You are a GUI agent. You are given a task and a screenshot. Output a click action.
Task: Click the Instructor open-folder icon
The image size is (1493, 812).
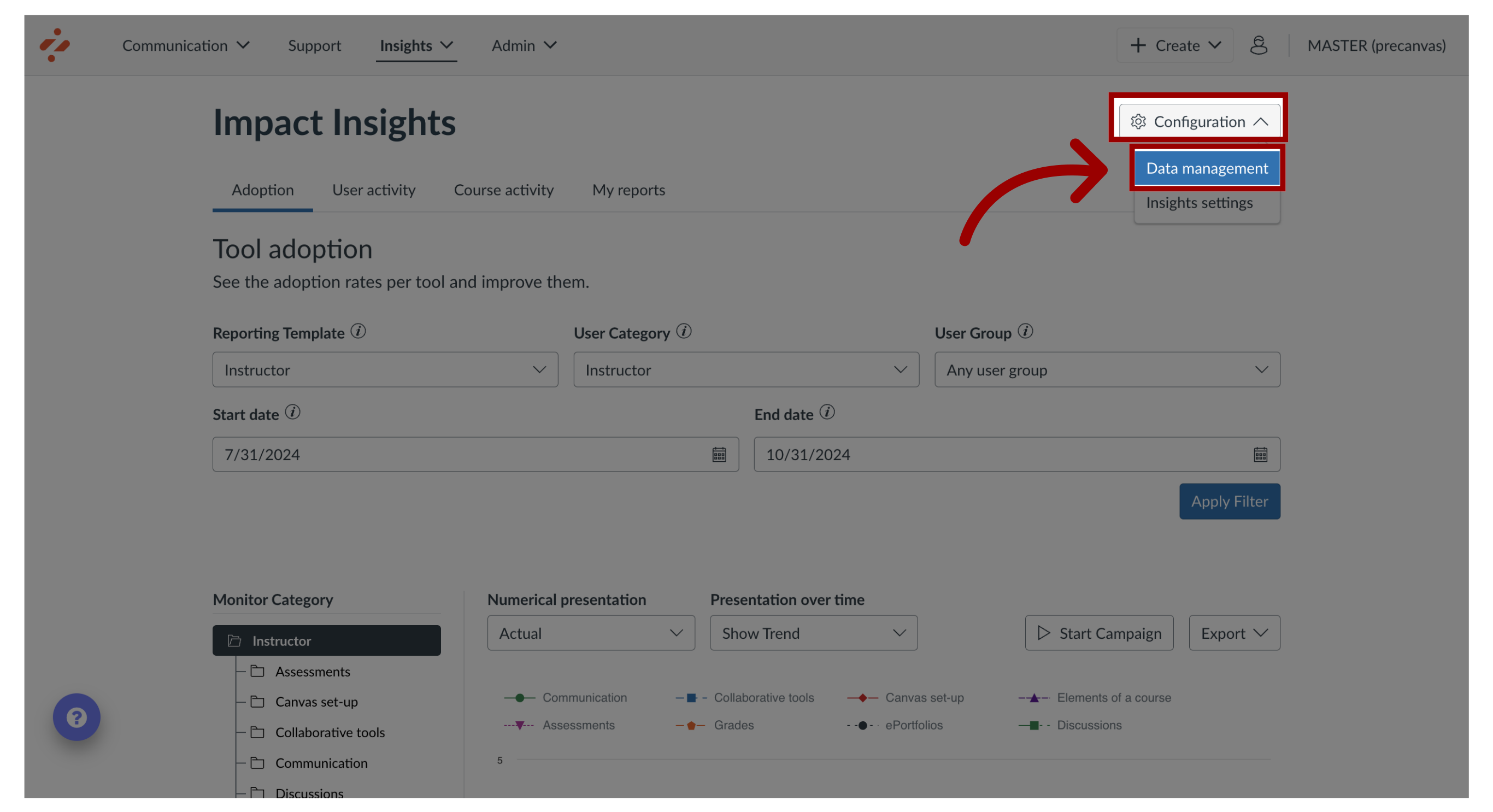[235, 640]
